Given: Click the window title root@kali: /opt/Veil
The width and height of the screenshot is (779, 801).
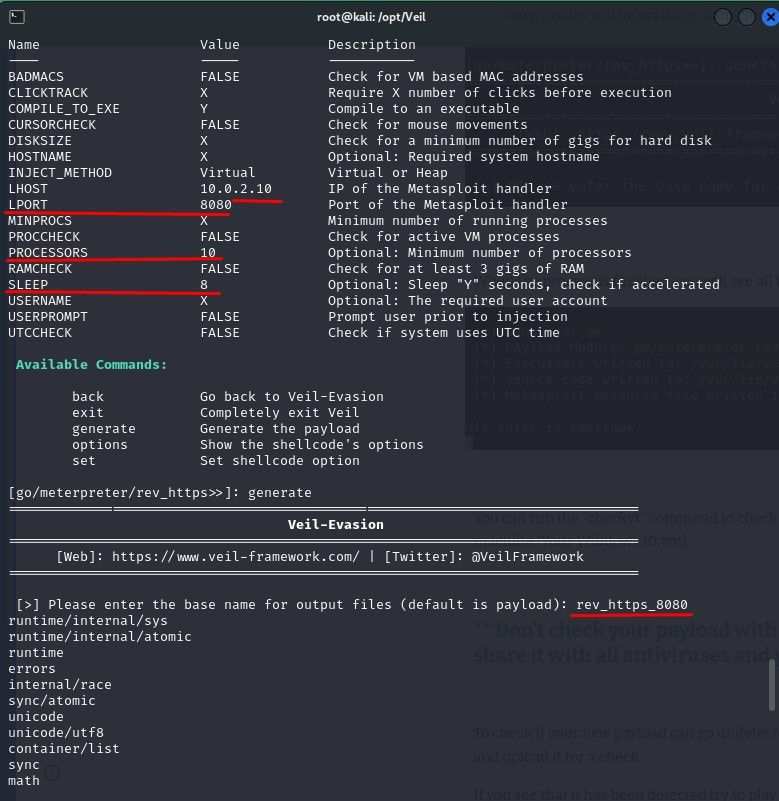Looking at the screenshot, I should pyautogui.click(x=371, y=17).
